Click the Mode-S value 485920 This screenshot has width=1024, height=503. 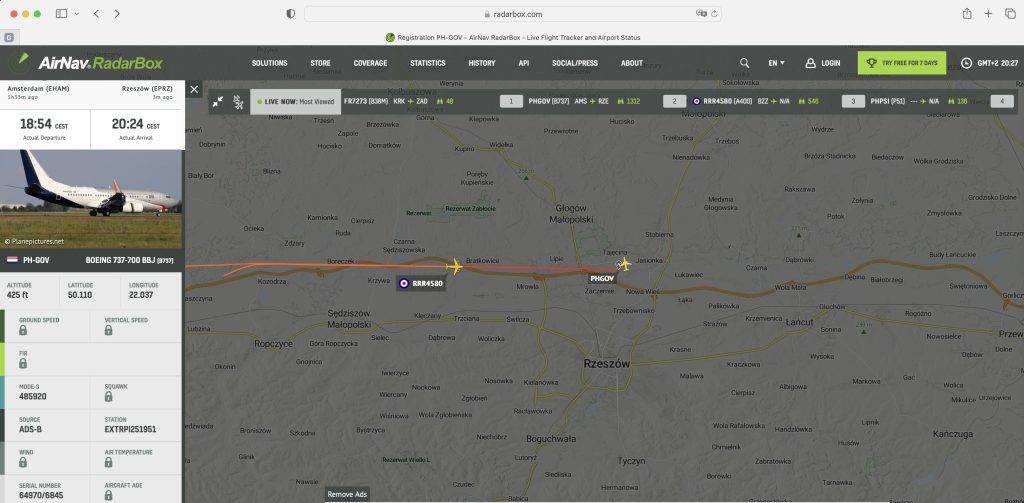coord(33,397)
